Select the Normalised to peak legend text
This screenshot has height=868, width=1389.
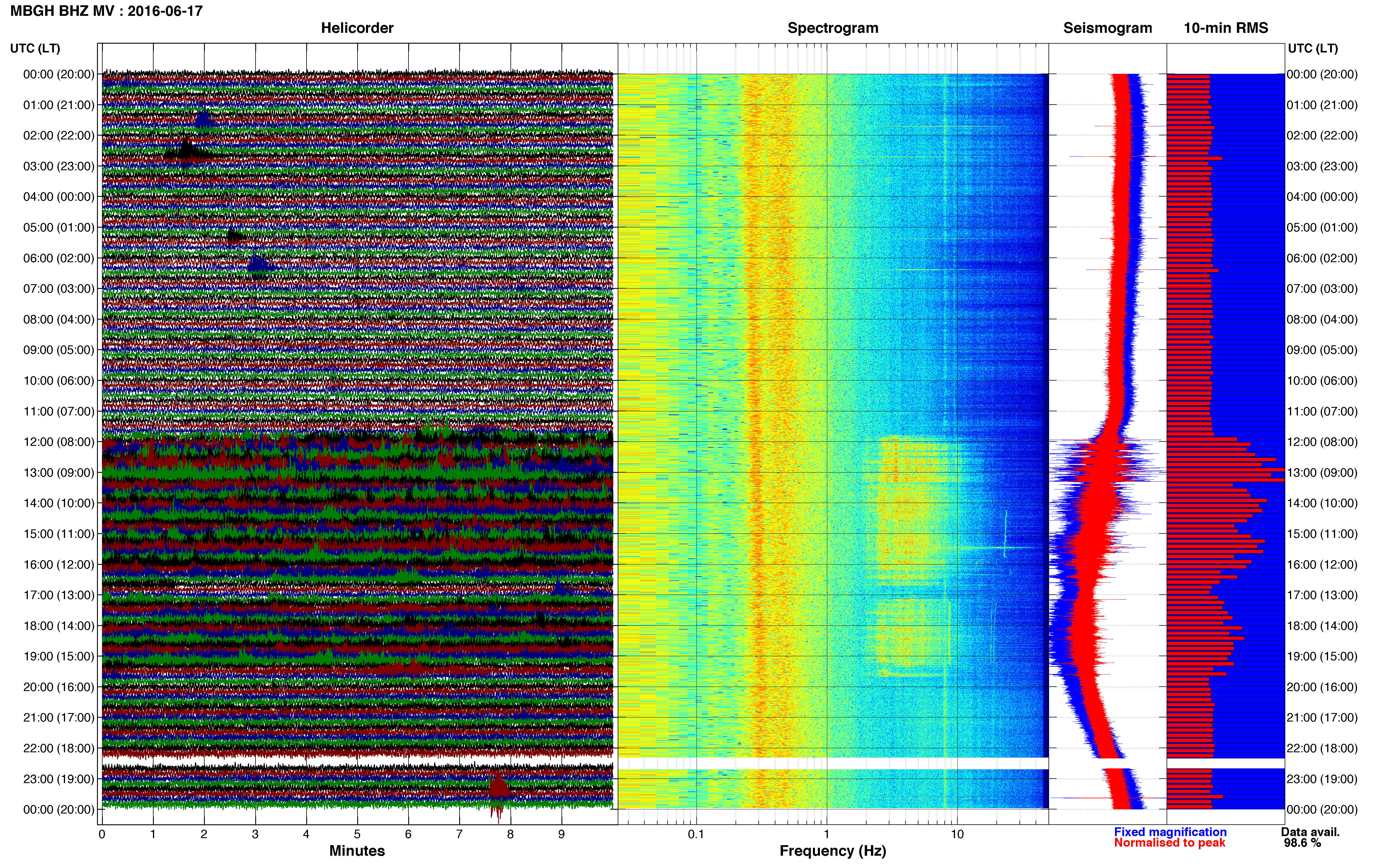pyautogui.click(x=1170, y=843)
